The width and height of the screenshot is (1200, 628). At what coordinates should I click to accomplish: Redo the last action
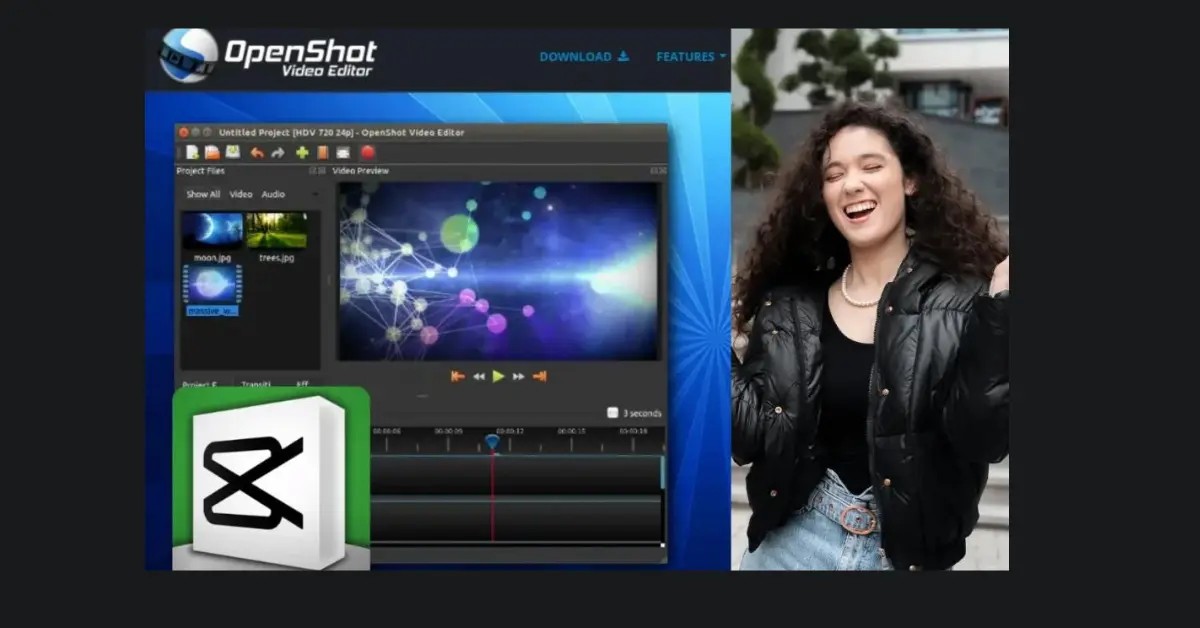point(278,152)
